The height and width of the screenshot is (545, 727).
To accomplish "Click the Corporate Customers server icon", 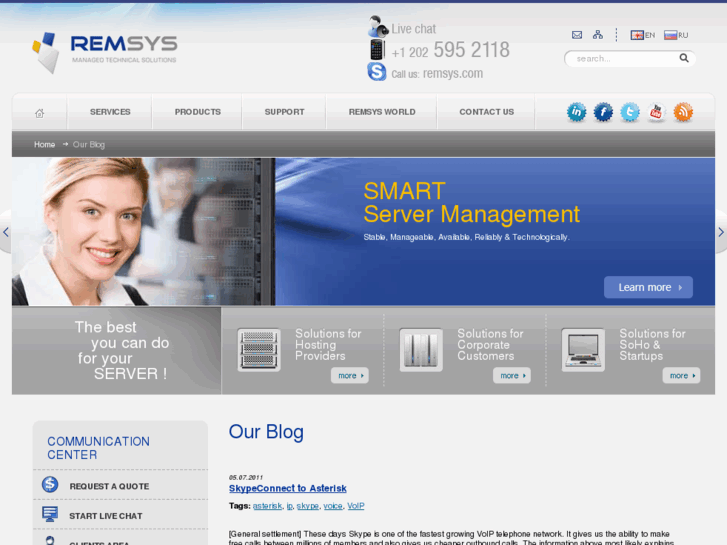I will (x=421, y=350).
